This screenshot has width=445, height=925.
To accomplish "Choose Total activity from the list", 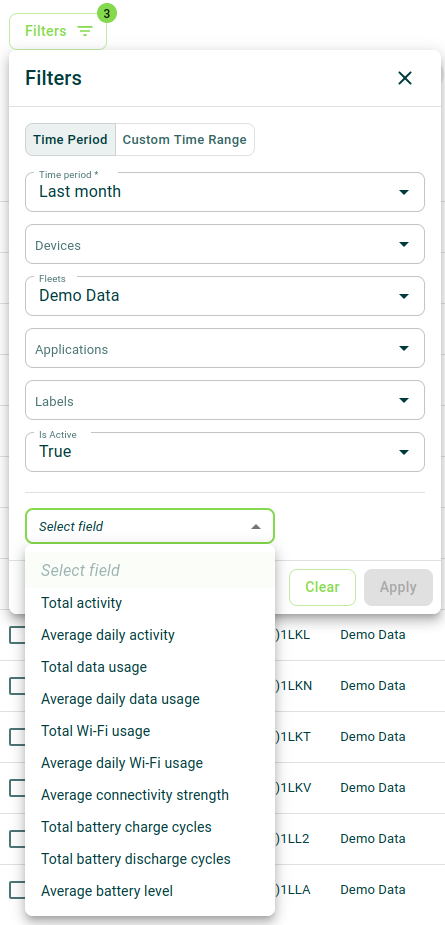I will tap(150, 603).
